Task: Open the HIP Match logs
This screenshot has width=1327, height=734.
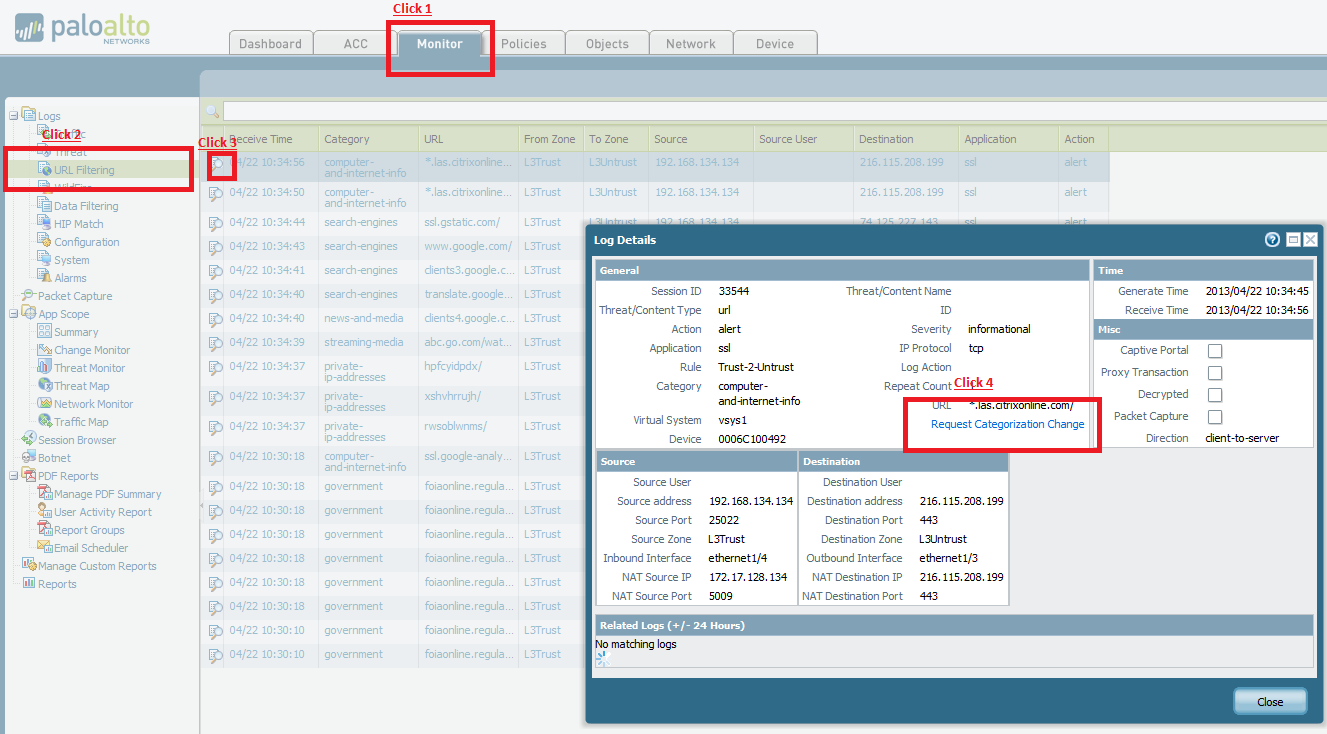Action: tap(78, 224)
